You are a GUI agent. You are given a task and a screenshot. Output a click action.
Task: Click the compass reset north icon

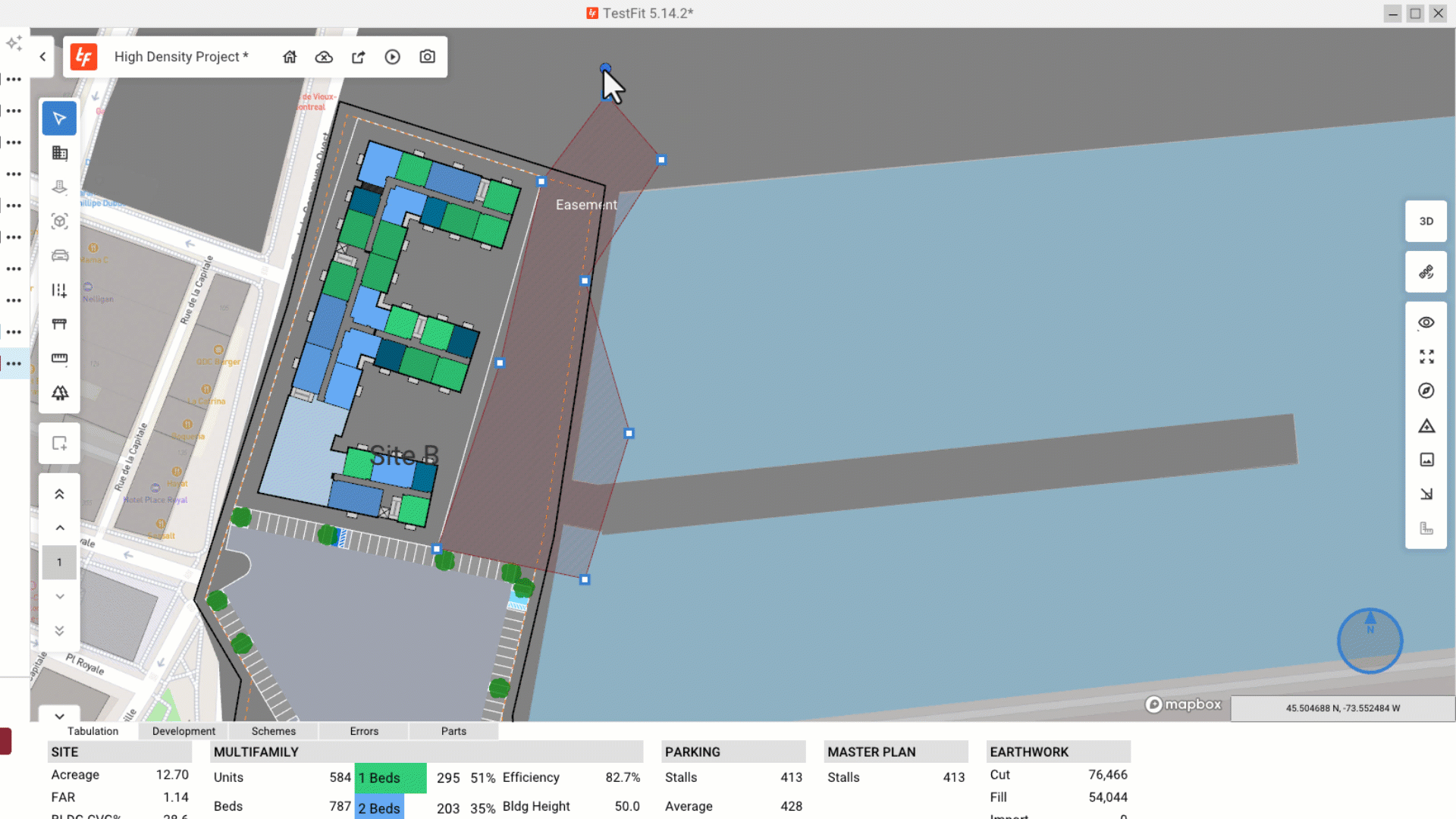click(1426, 391)
